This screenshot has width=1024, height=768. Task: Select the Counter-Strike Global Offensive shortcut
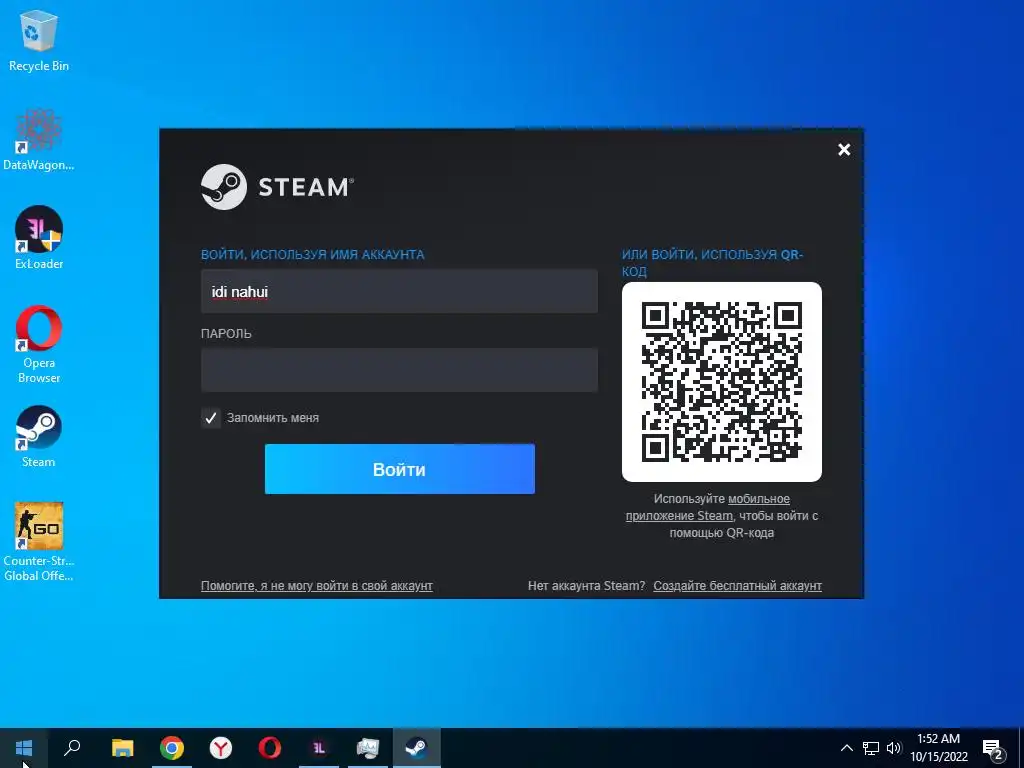point(39,542)
